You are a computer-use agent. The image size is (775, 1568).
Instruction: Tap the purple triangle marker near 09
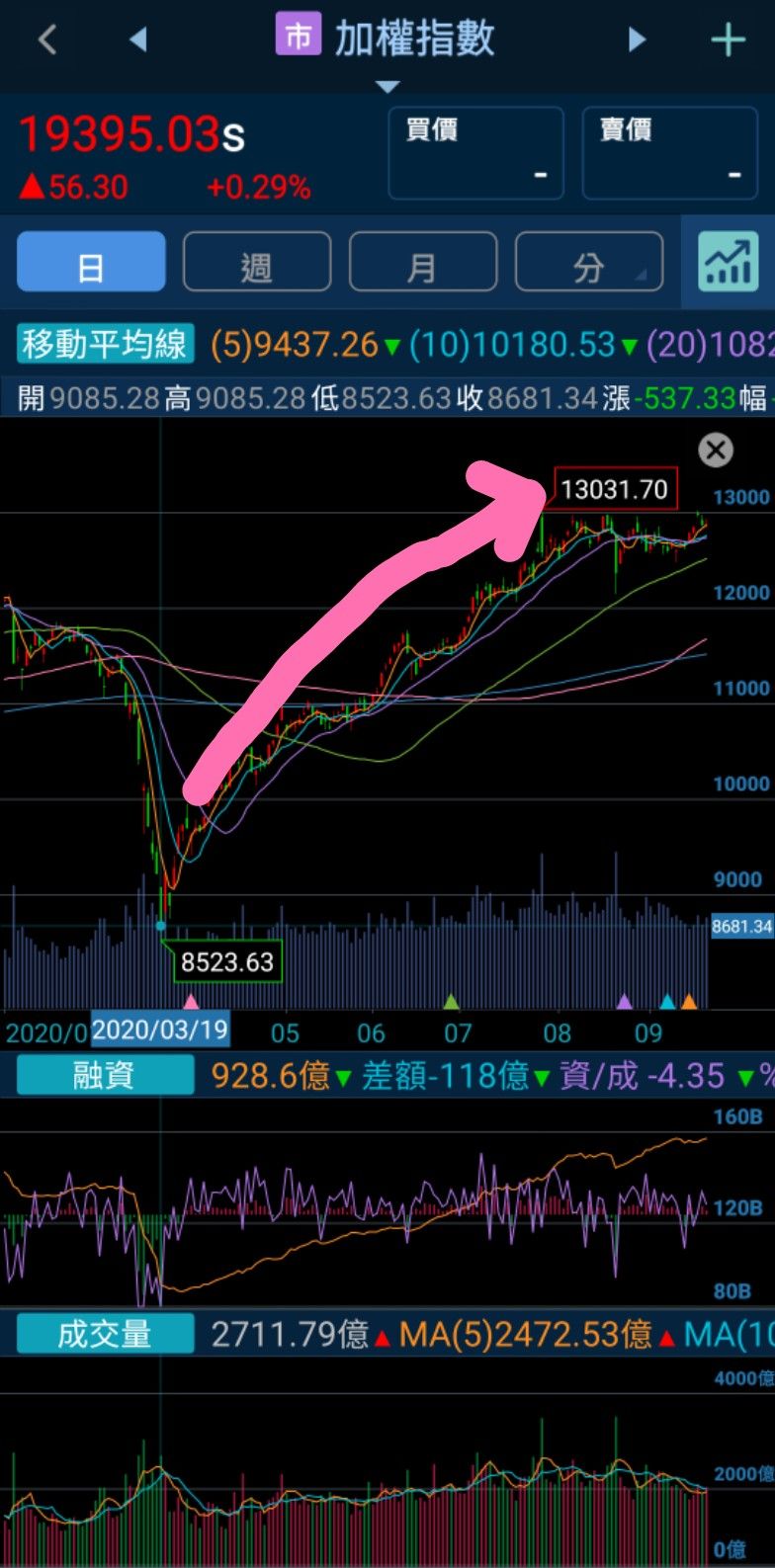[x=625, y=1001]
